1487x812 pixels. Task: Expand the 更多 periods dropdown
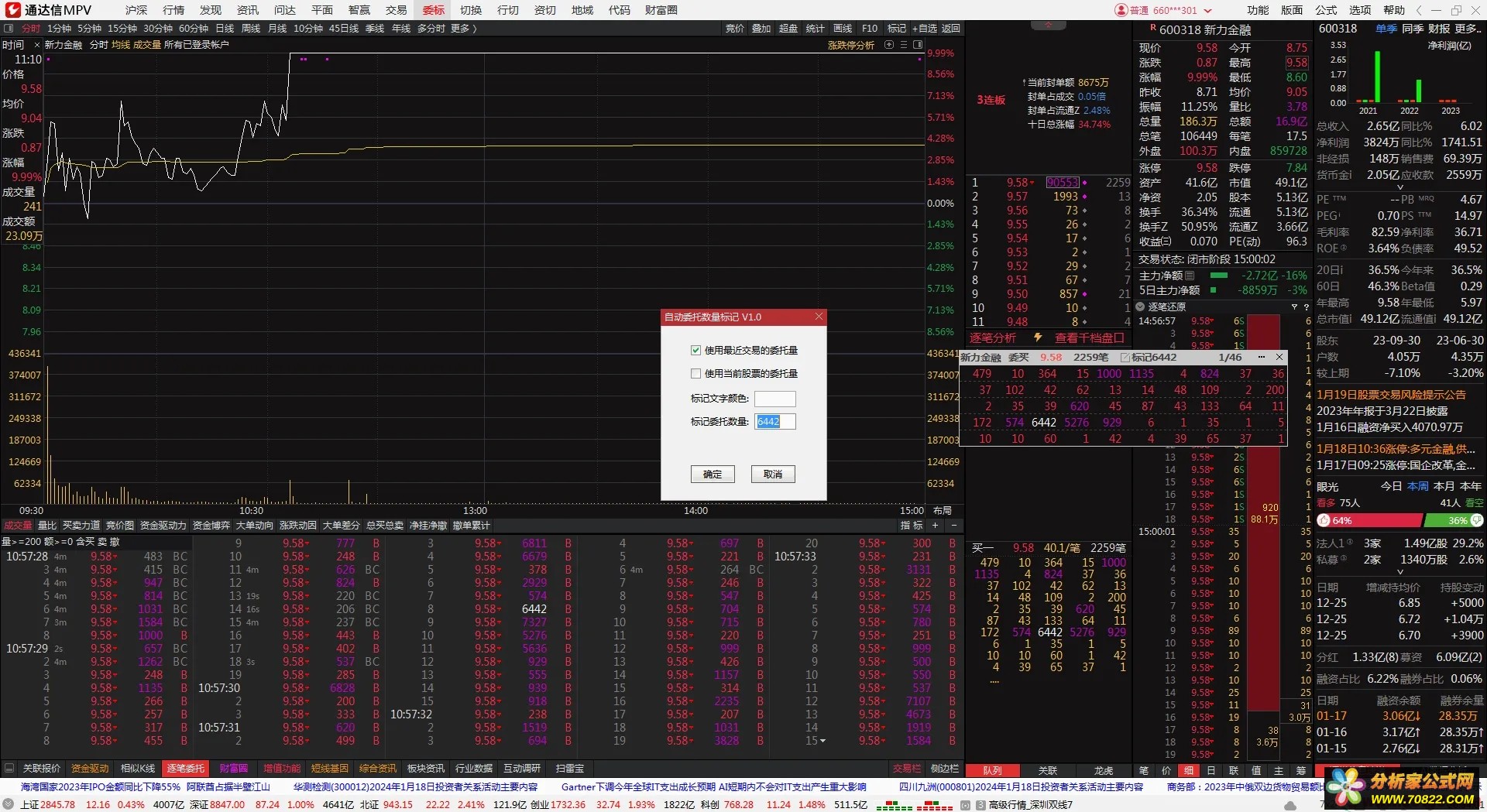[463, 29]
